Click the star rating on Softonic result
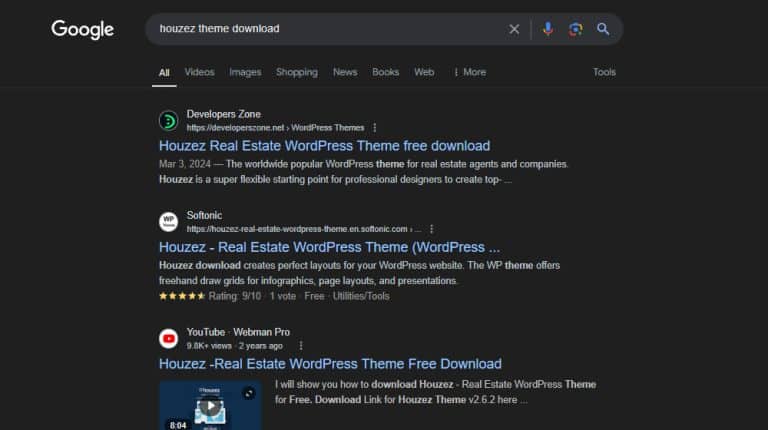 click(x=182, y=296)
